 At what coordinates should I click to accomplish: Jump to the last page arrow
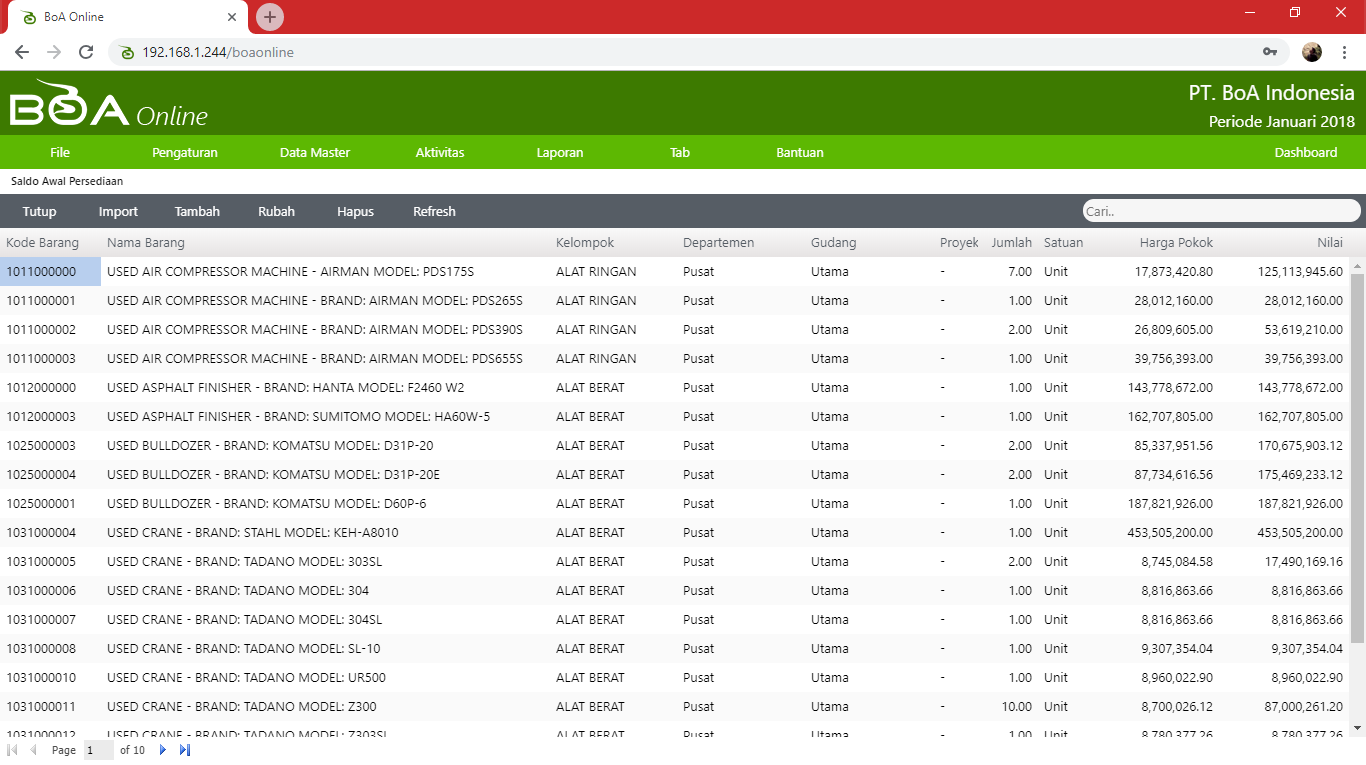185,750
